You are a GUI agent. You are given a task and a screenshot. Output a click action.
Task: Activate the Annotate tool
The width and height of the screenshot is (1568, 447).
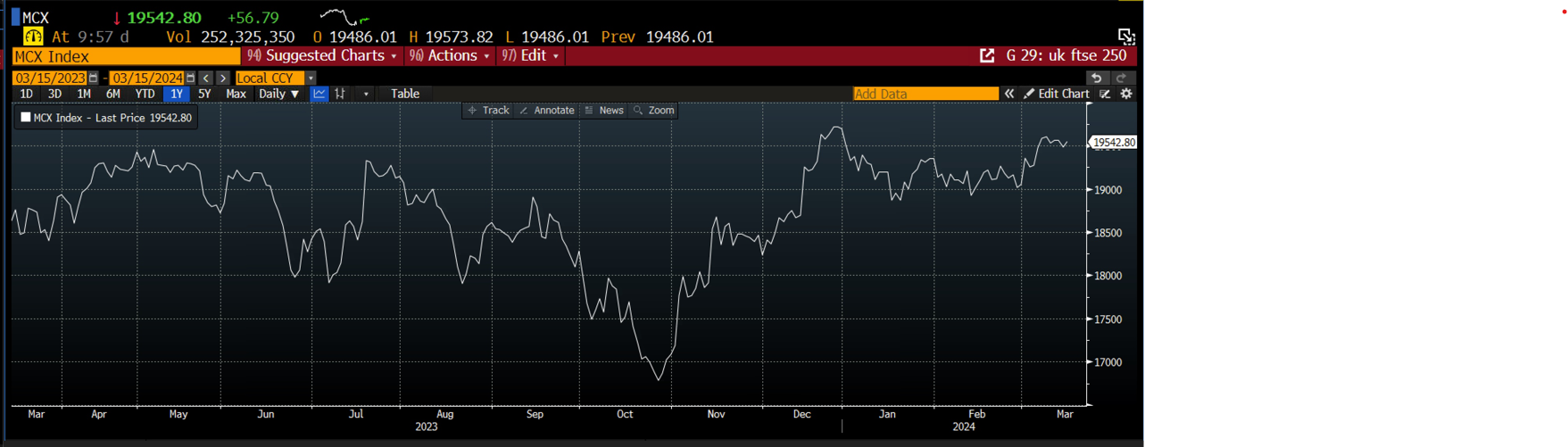point(546,111)
